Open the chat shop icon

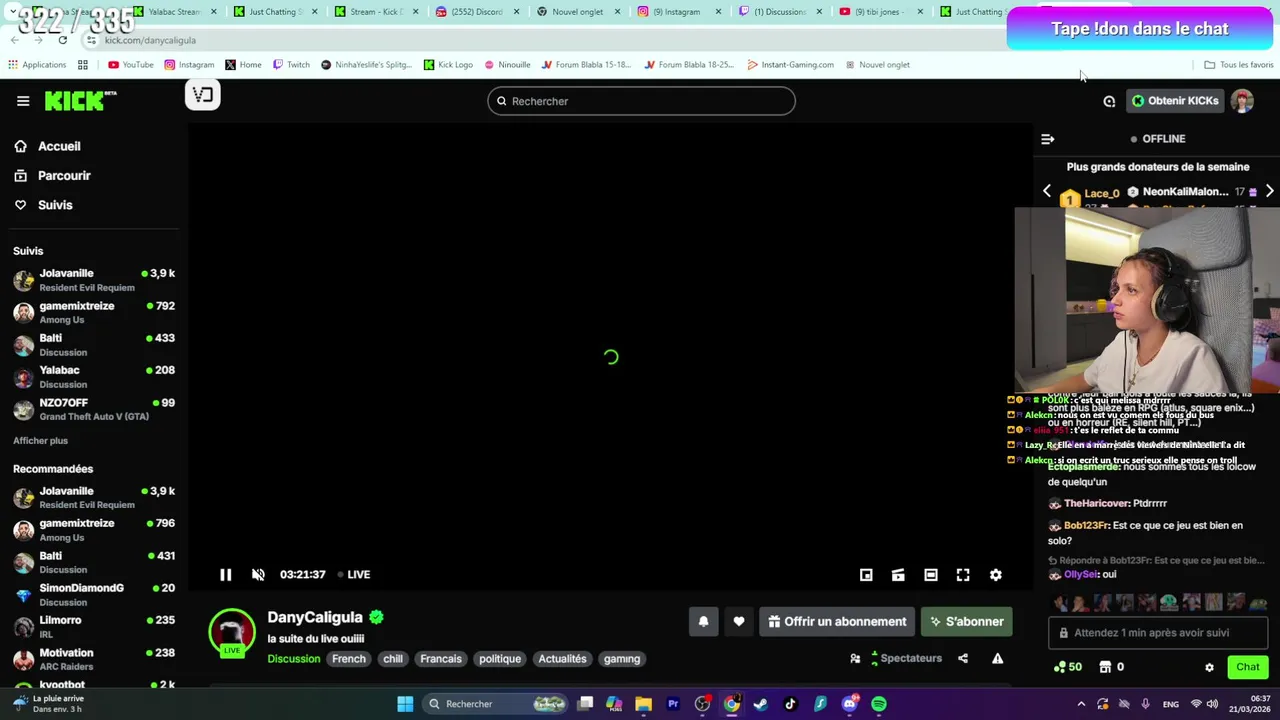pyautogui.click(x=1105, y=667)
